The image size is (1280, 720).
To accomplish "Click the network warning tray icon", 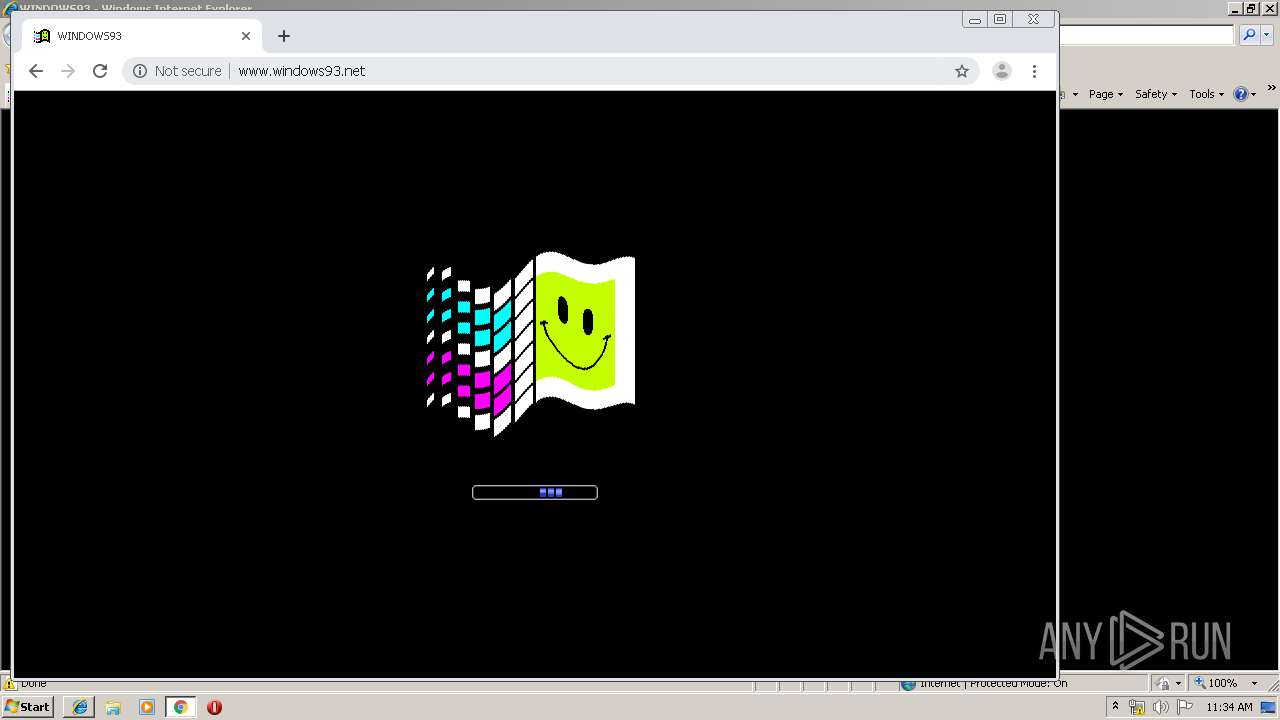I will pos(1137,708).
